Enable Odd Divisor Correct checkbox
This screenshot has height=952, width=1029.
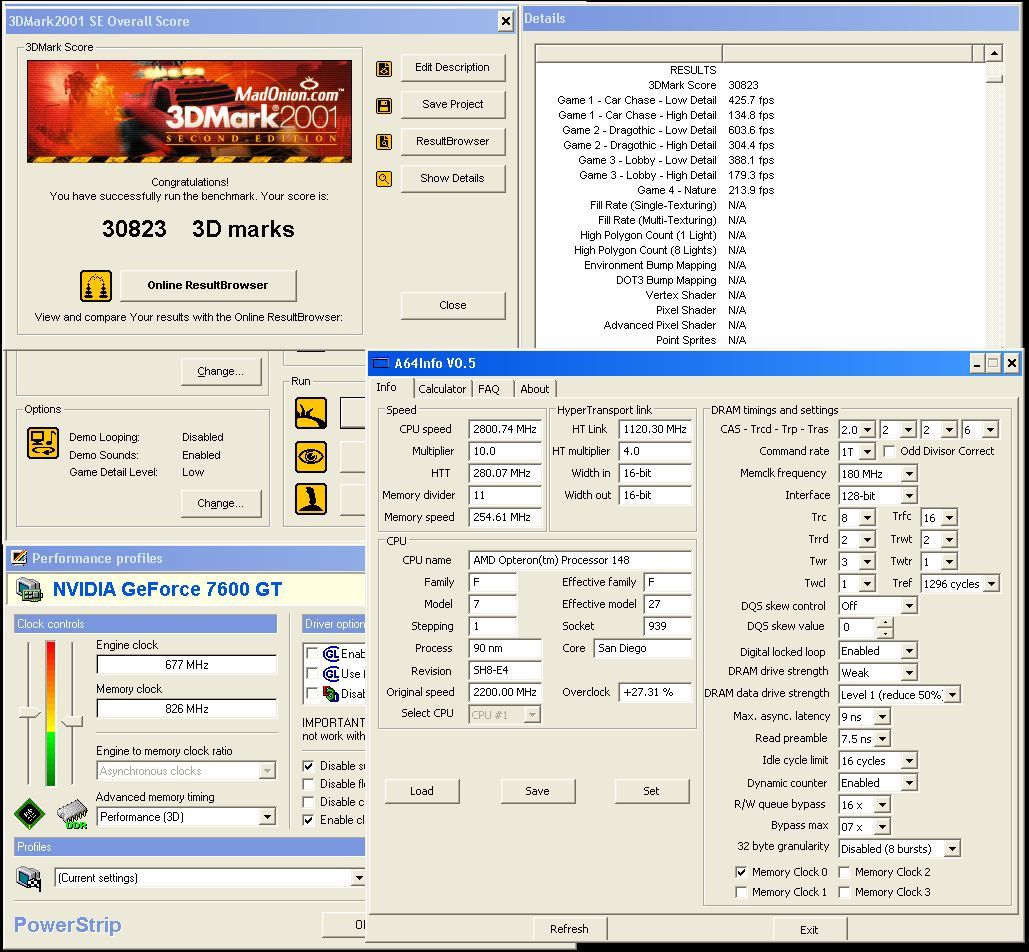tap(889, 451)
